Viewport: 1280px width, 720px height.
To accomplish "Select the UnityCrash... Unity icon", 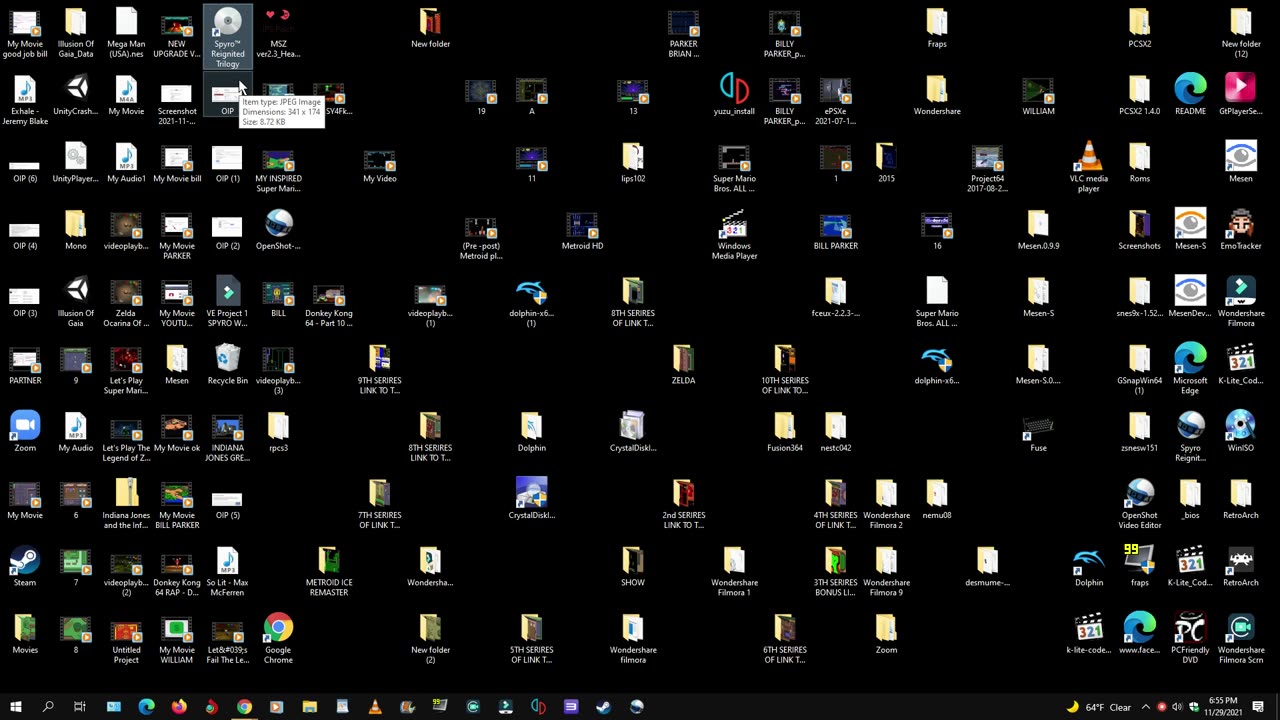I will click(x=76, y=96).
